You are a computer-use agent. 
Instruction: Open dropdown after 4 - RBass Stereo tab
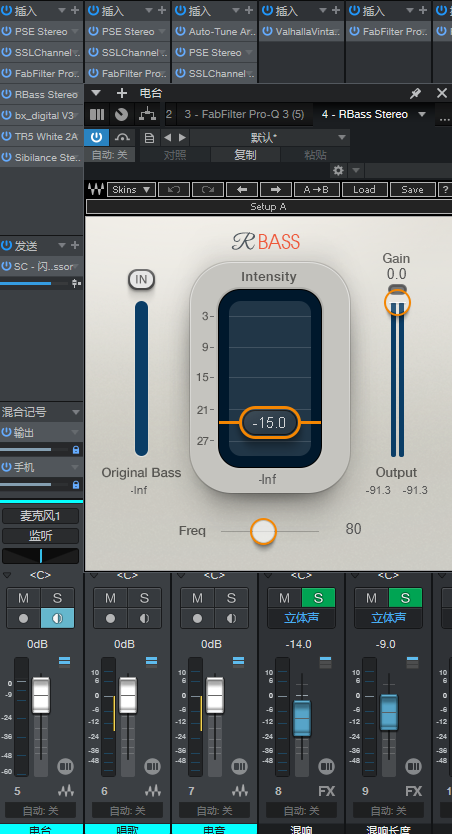[422, 114]
